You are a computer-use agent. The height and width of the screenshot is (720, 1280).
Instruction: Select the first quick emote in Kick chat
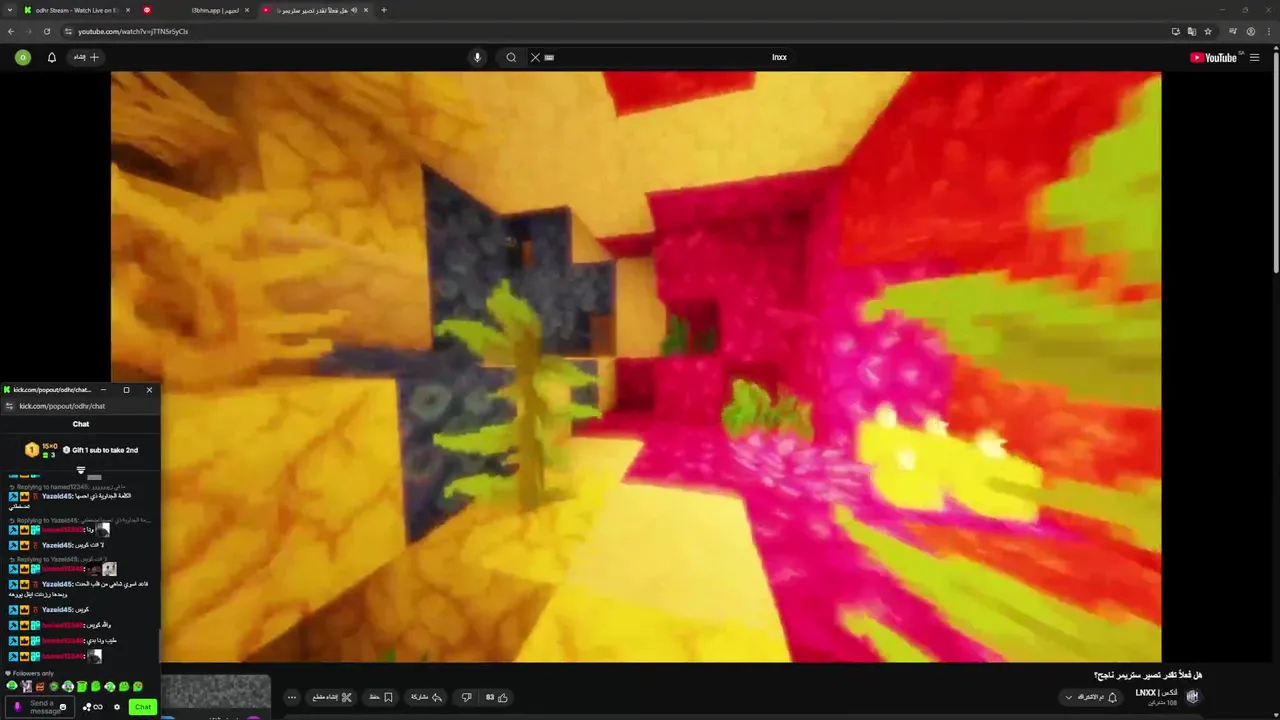click(x=12, y=686)
